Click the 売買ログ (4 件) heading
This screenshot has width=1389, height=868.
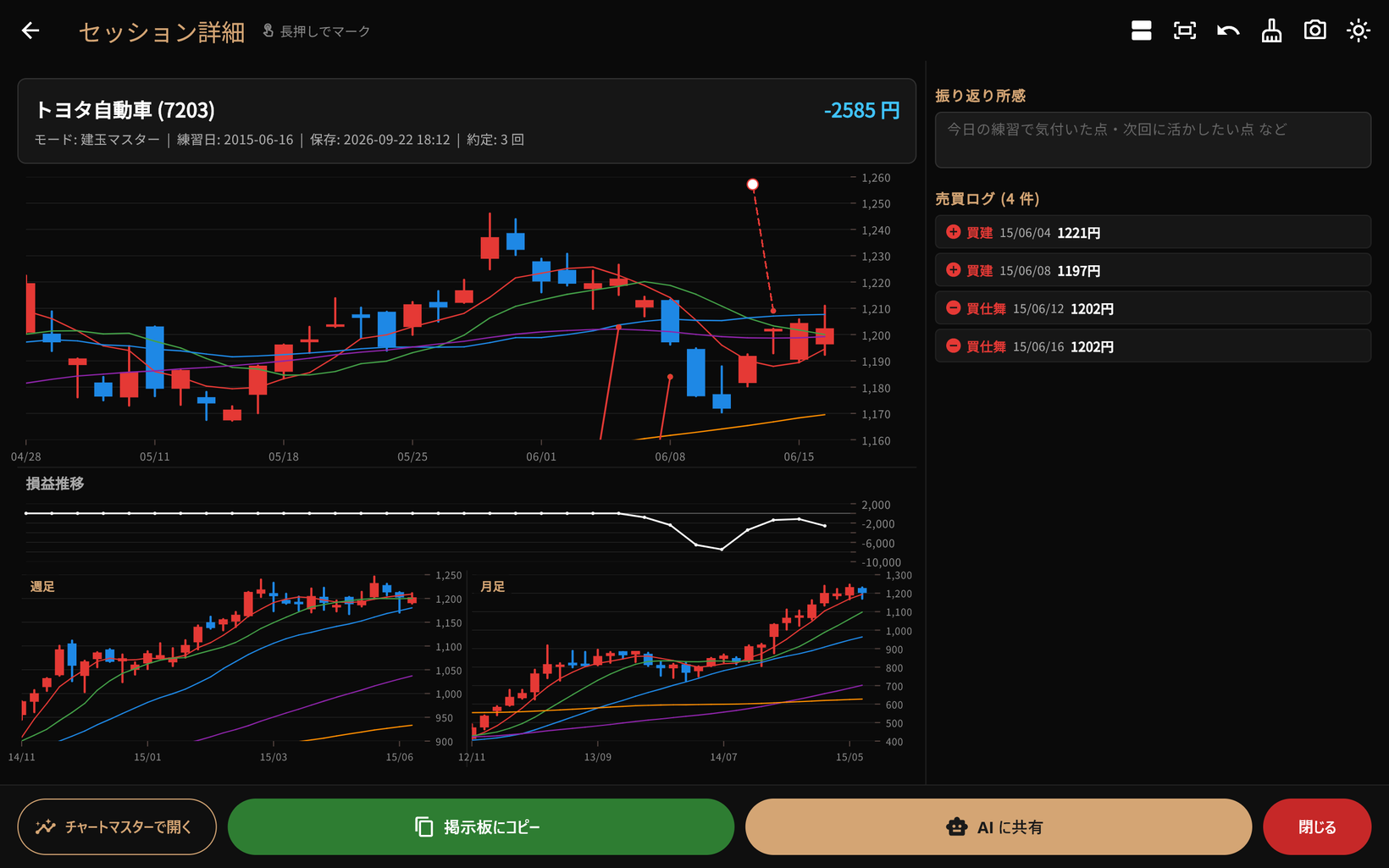tap(987, 199)
